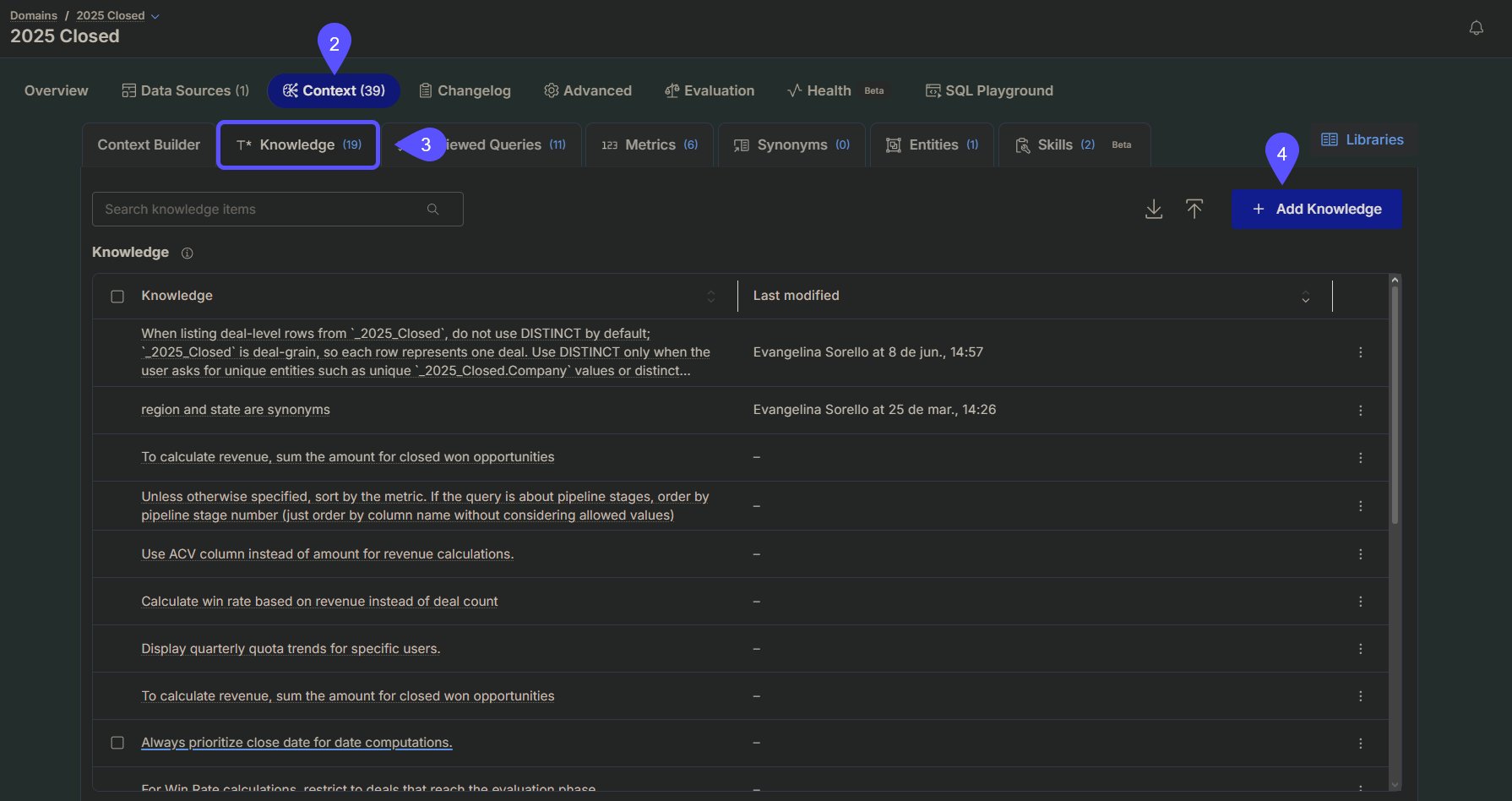The image size is (1512, 801).
Task: Open row menu for second 'To calculate revenue' item
Action: [1360, 695]
